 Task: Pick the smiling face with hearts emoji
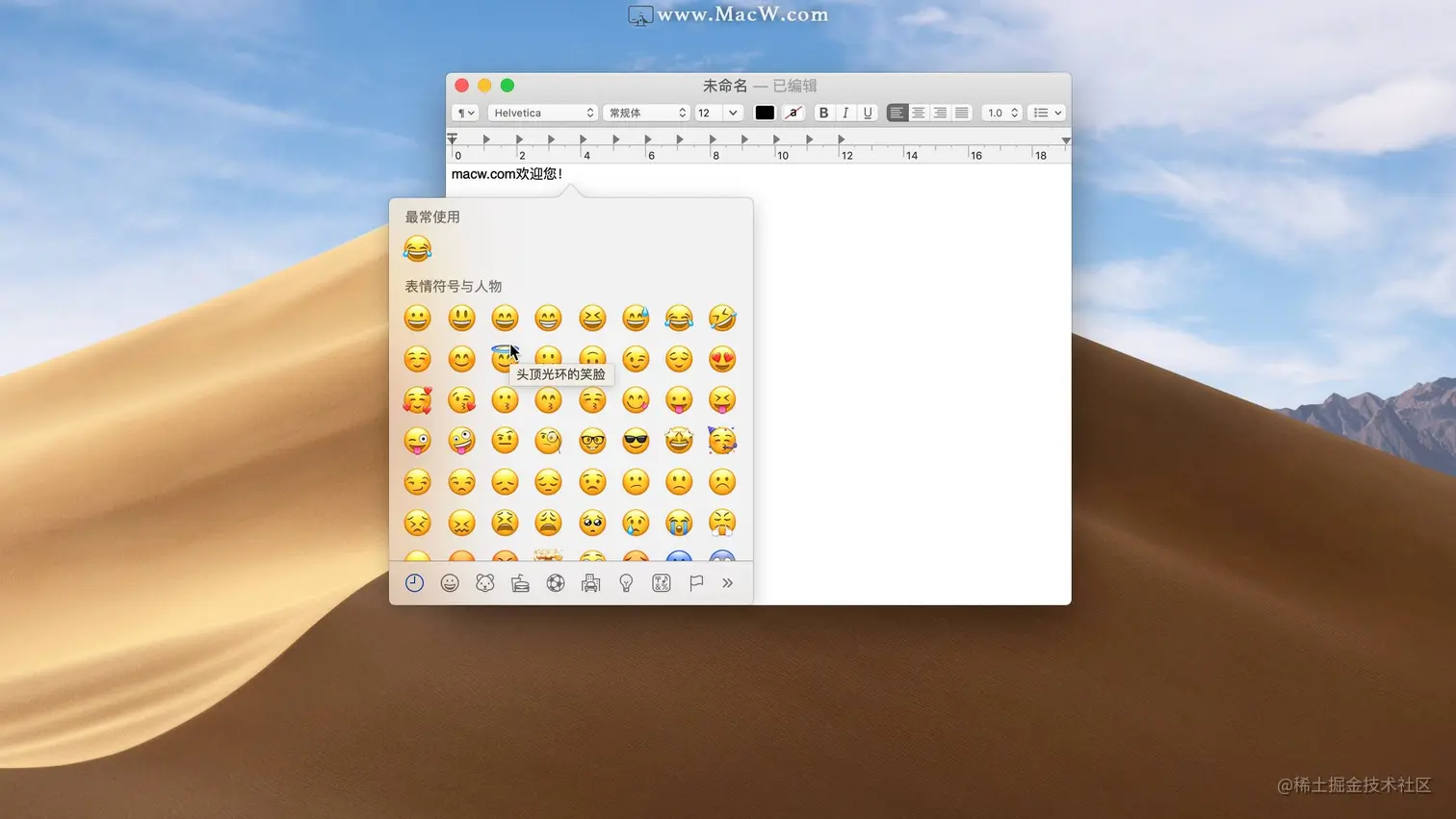[417, 399]
